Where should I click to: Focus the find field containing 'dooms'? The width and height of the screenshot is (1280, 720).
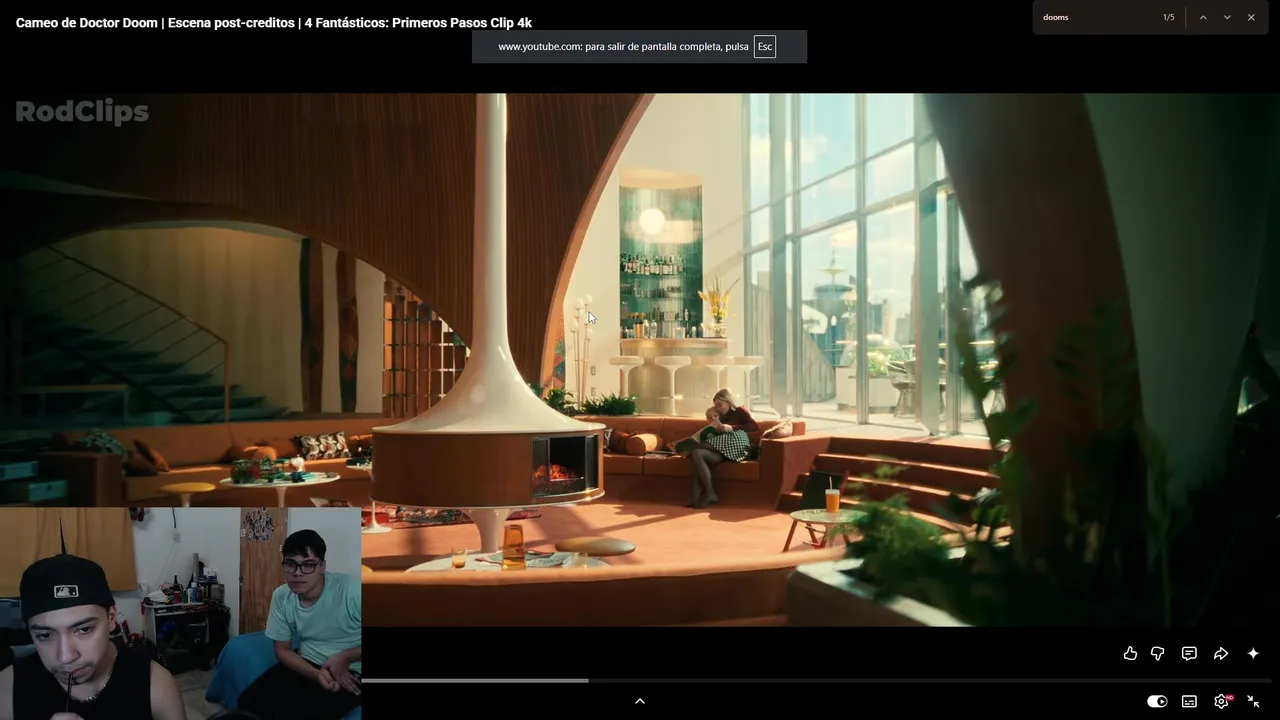(1095, 17)
